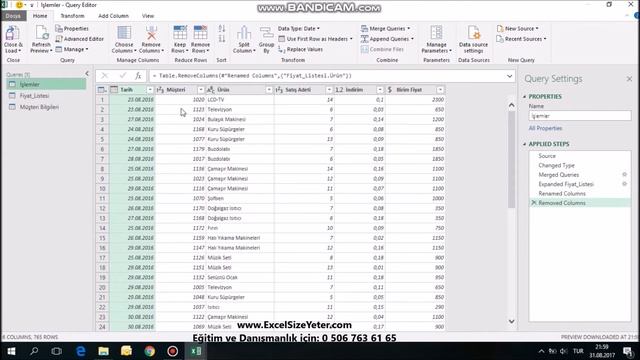
Task: Click the Choose Columns icon
Action: [x=124, y=33]
